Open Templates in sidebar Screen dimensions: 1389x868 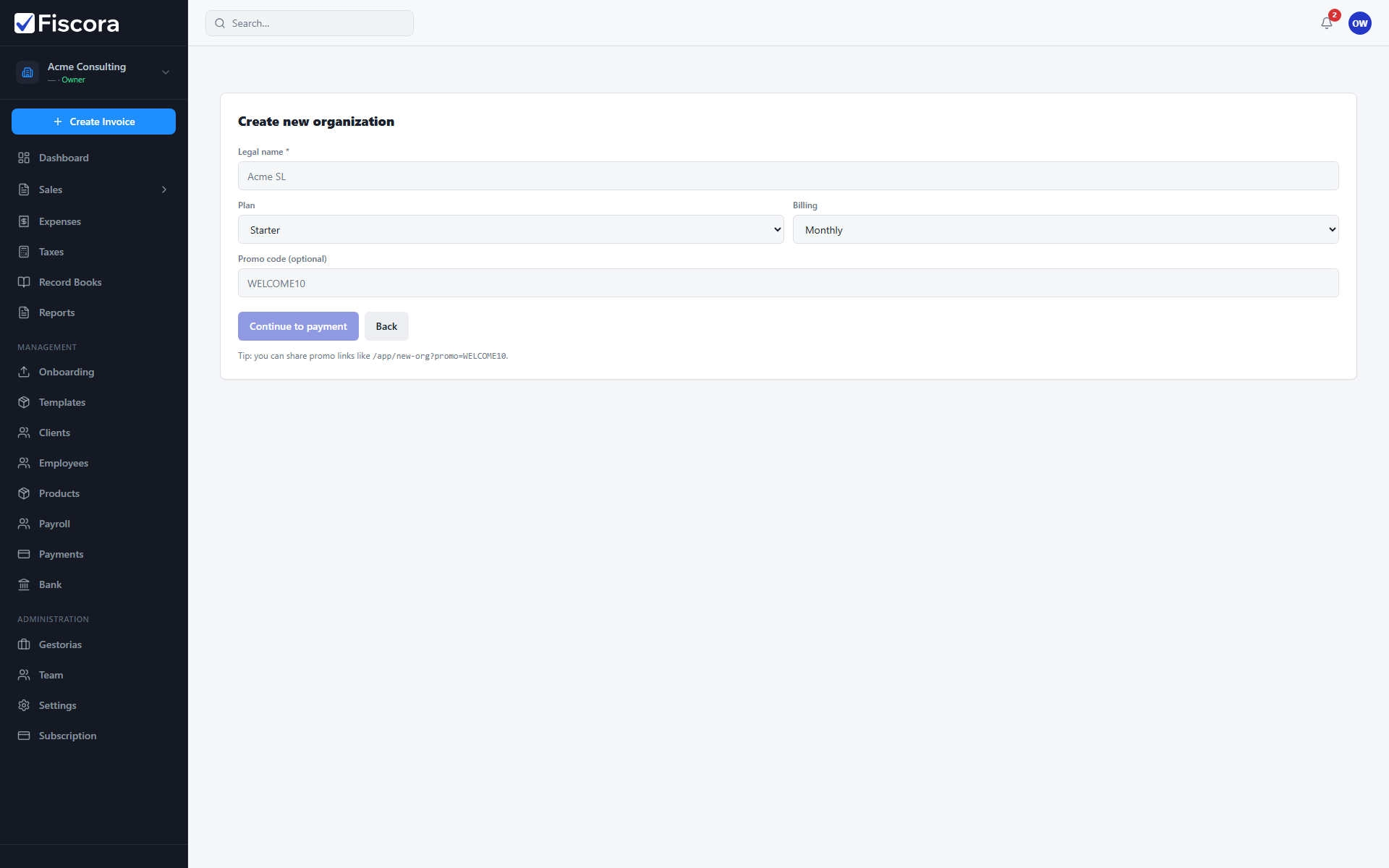click(93, 402)
